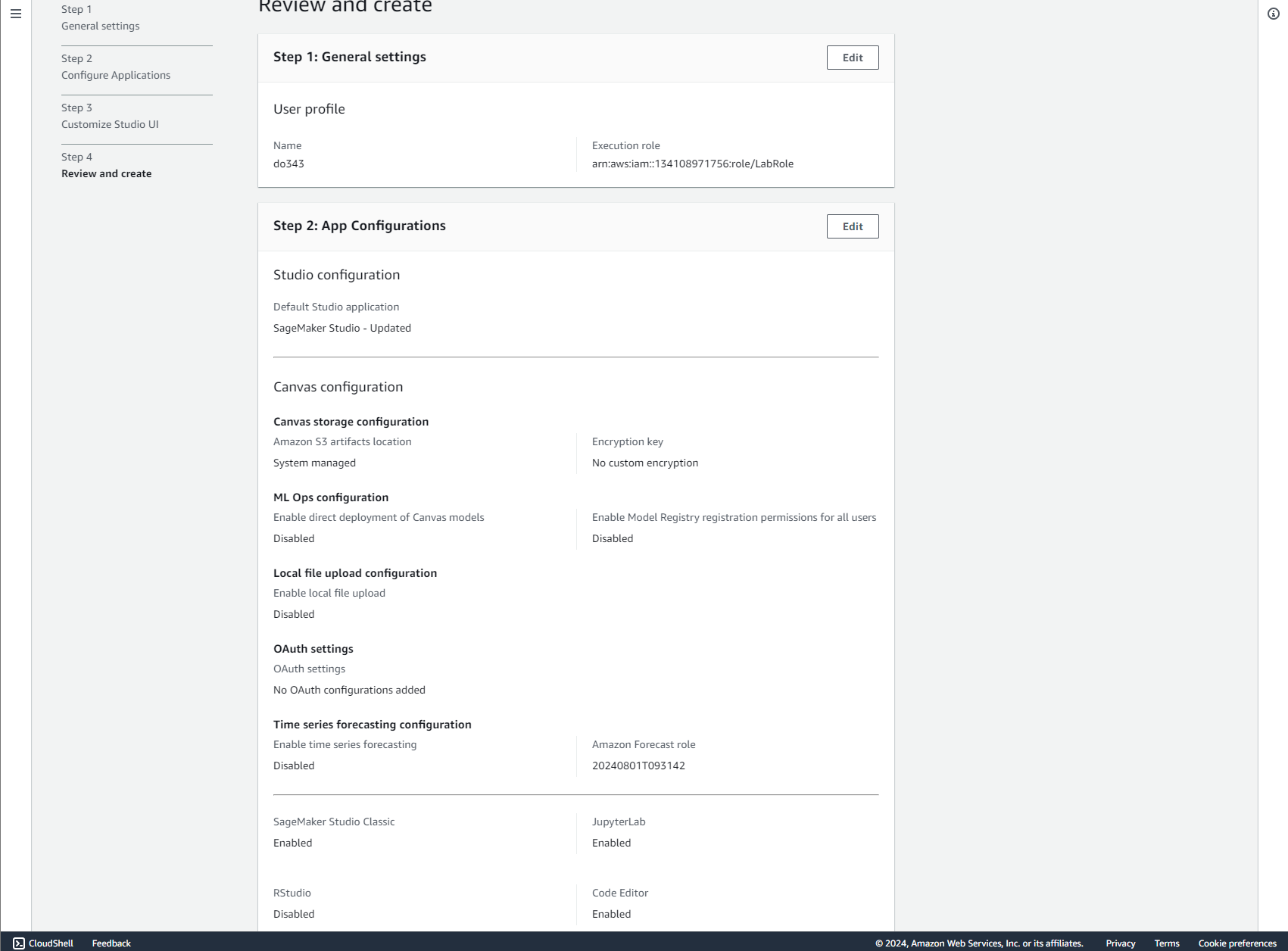Click the 'ML Ops configuration' heading
Screen dimensions: 1288x951
(331, 497)
